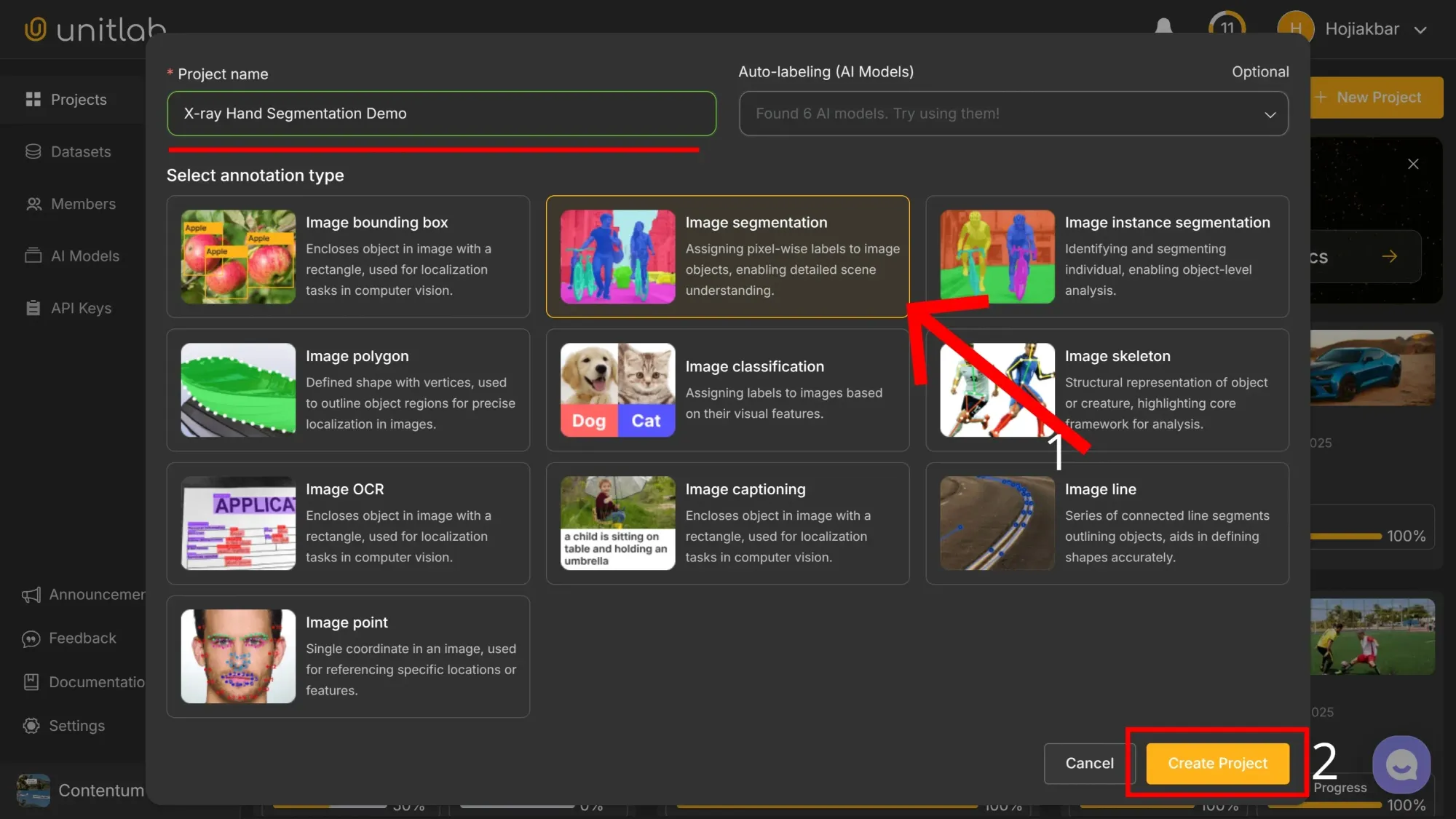Click the Project name input field

[x=441, y=114]
